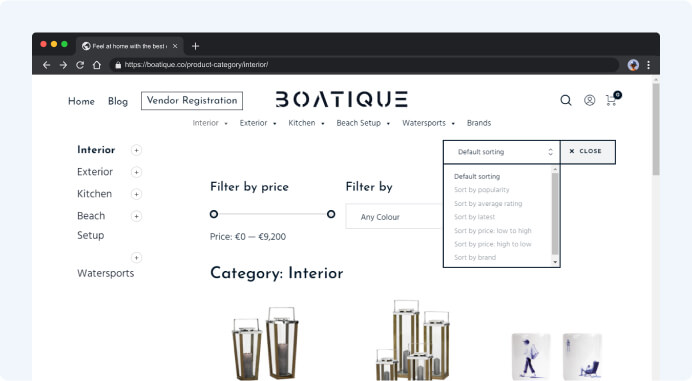Click the price range slider track
Viewport: 692px width, 381px height.
click(272, 214)
